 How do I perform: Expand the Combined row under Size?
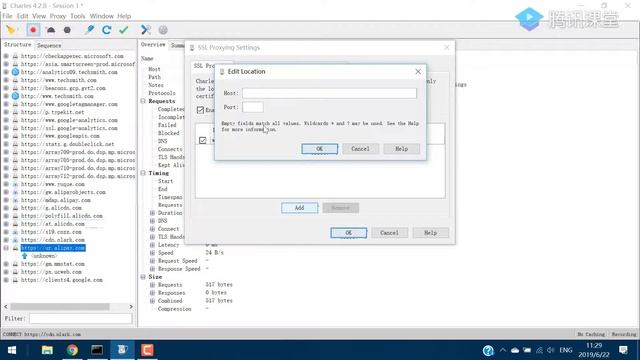[x=152, y=301]
